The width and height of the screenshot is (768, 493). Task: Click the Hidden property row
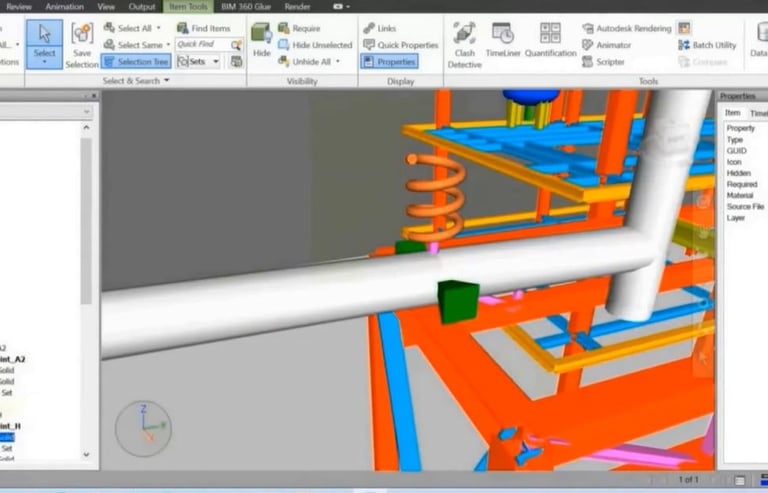pos(739,173)
